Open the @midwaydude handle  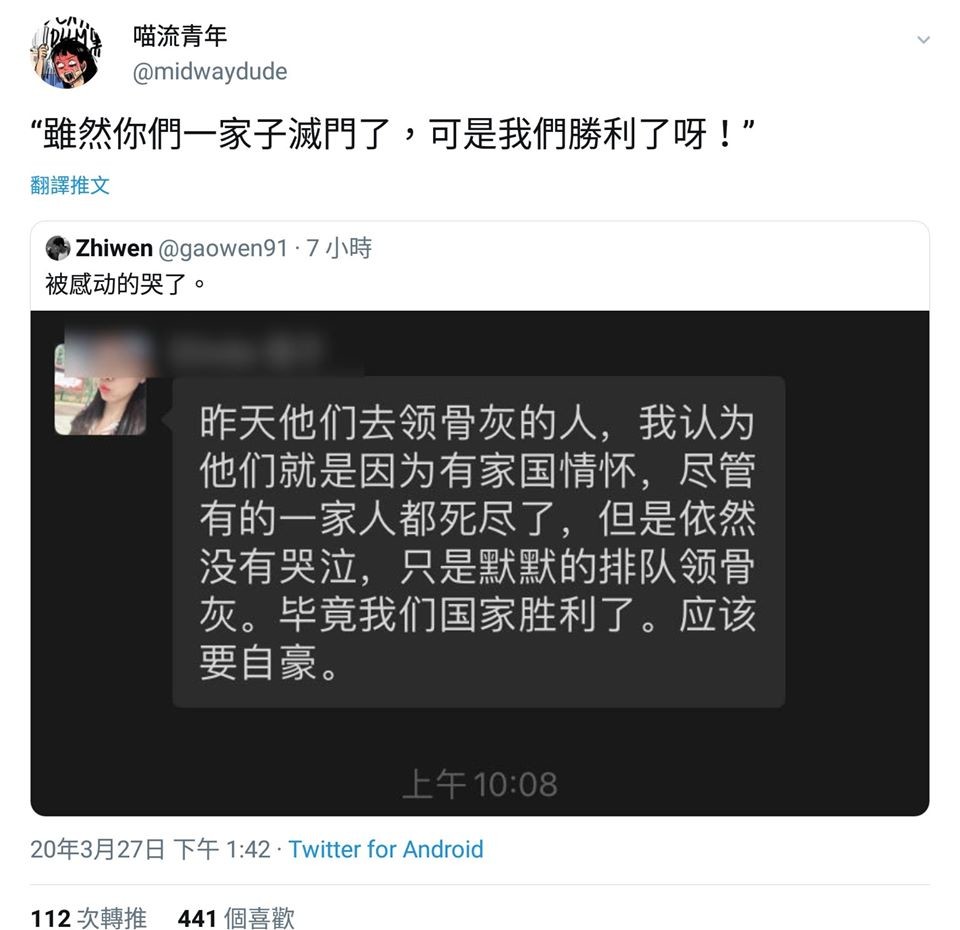pyautogui.click(x=210, y=72)
